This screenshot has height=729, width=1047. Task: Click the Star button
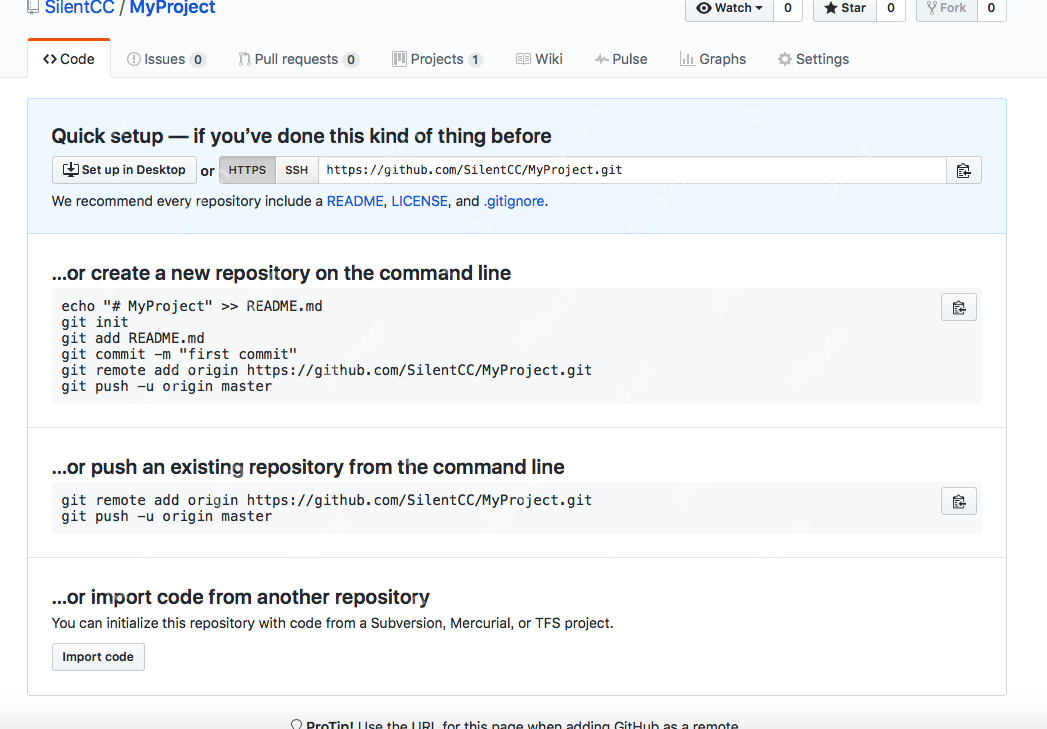tap(845, 8)
